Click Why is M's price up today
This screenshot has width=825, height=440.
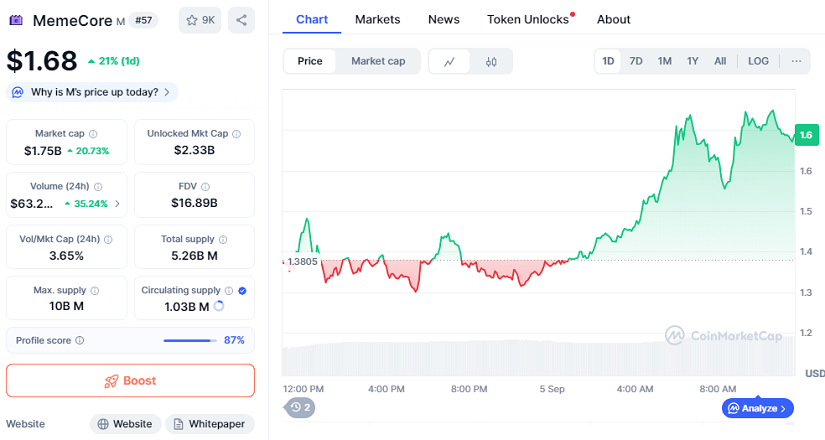coord(93,92)
